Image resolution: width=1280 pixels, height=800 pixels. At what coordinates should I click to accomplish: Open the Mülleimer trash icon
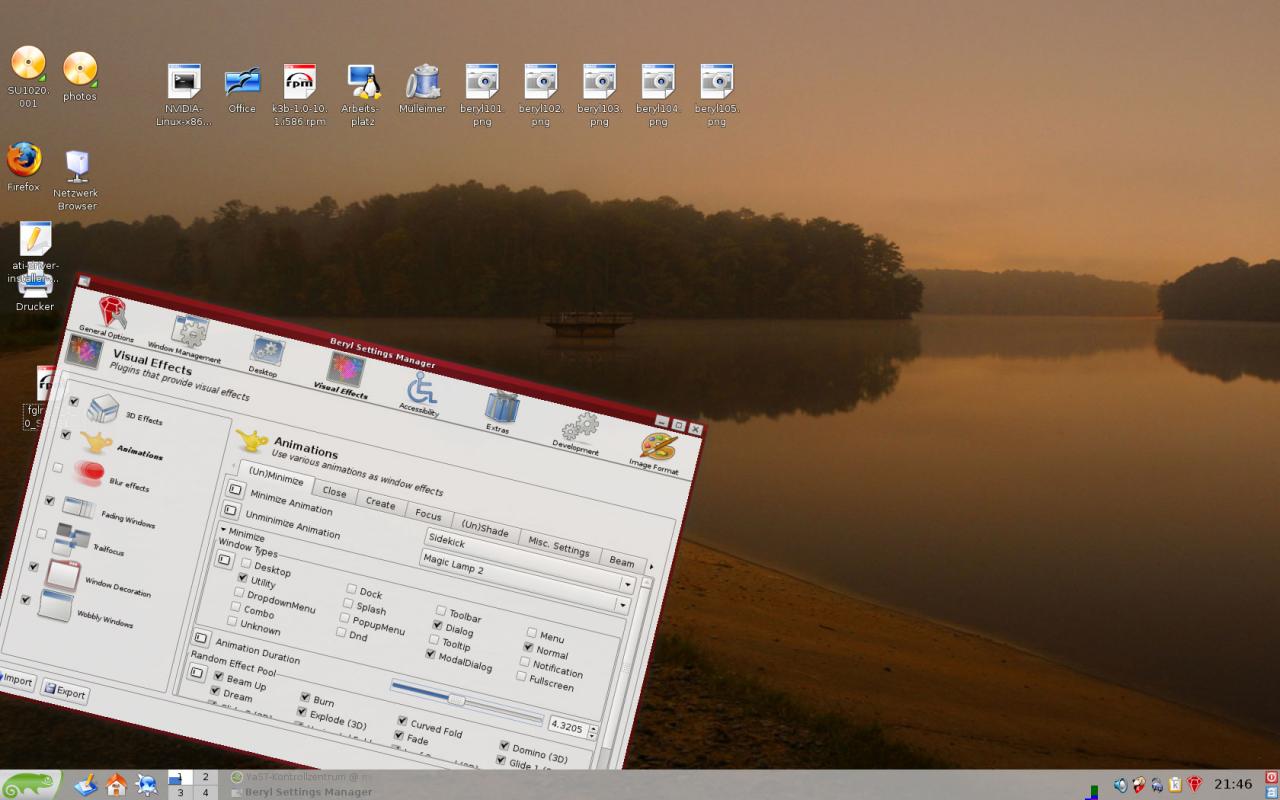pyautogui.click(x=423, y=81)
